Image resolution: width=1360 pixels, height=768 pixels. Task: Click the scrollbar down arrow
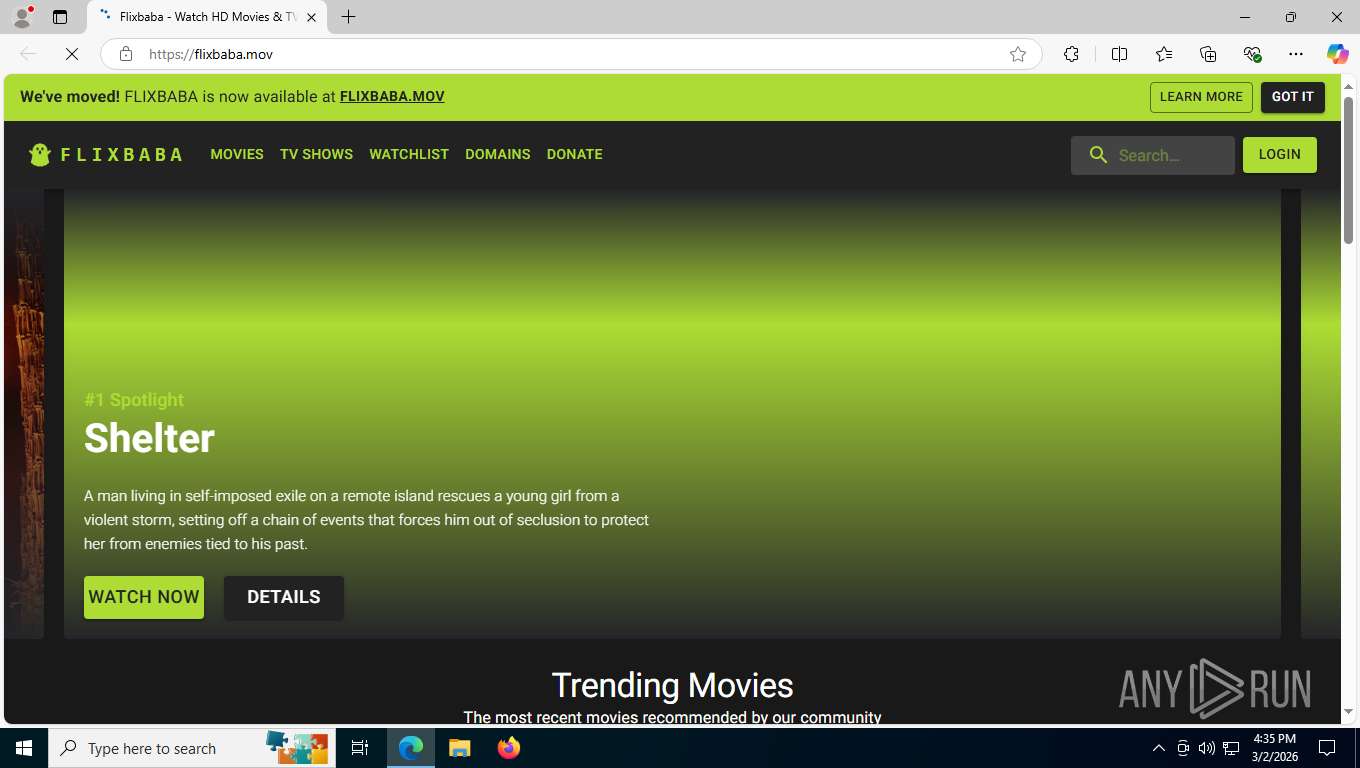[1348, 712]
